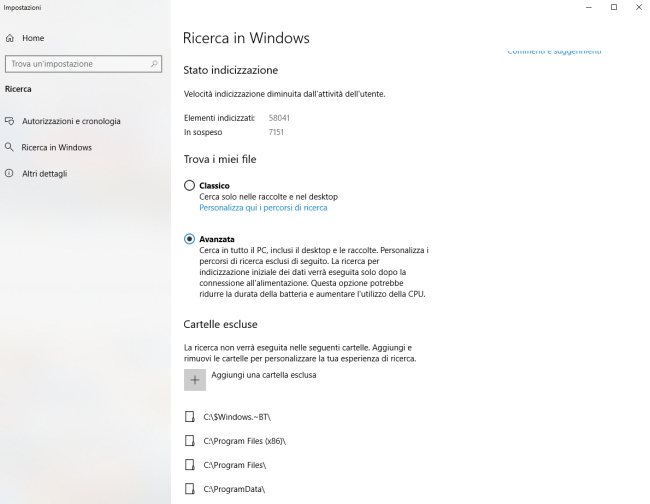The width and height of the screenshot is (650, 504).
Task: Close the Impostazioni window
Action: [x=639, y=7]
